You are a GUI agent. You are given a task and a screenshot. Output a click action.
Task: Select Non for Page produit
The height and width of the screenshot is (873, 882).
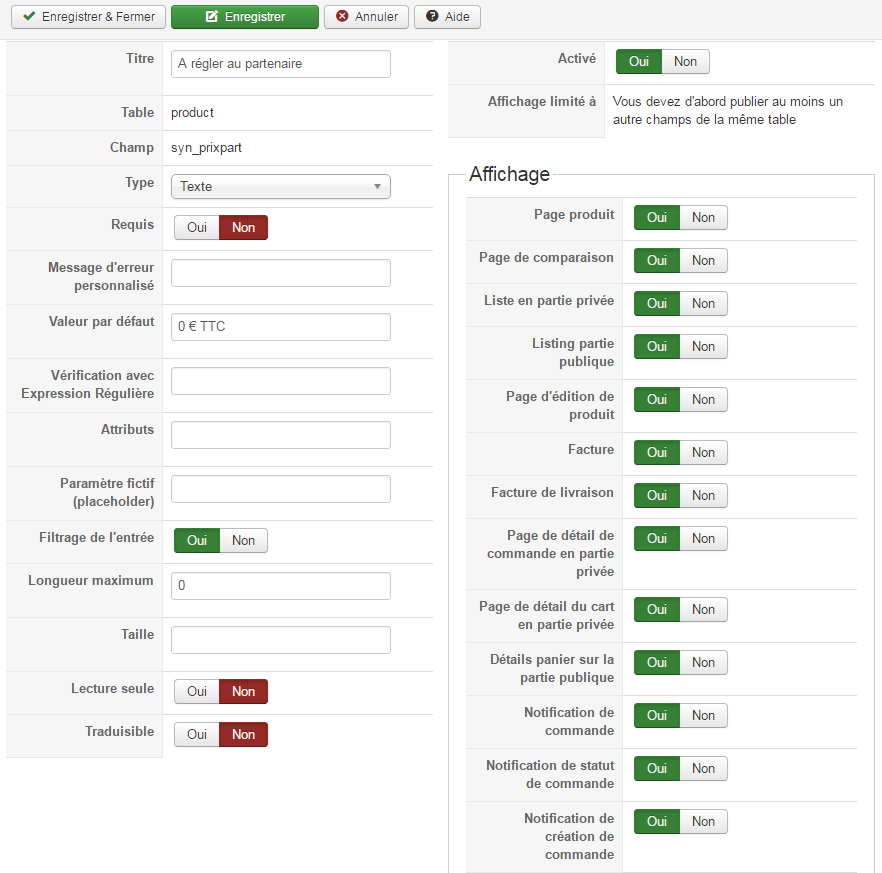point(703,217)
